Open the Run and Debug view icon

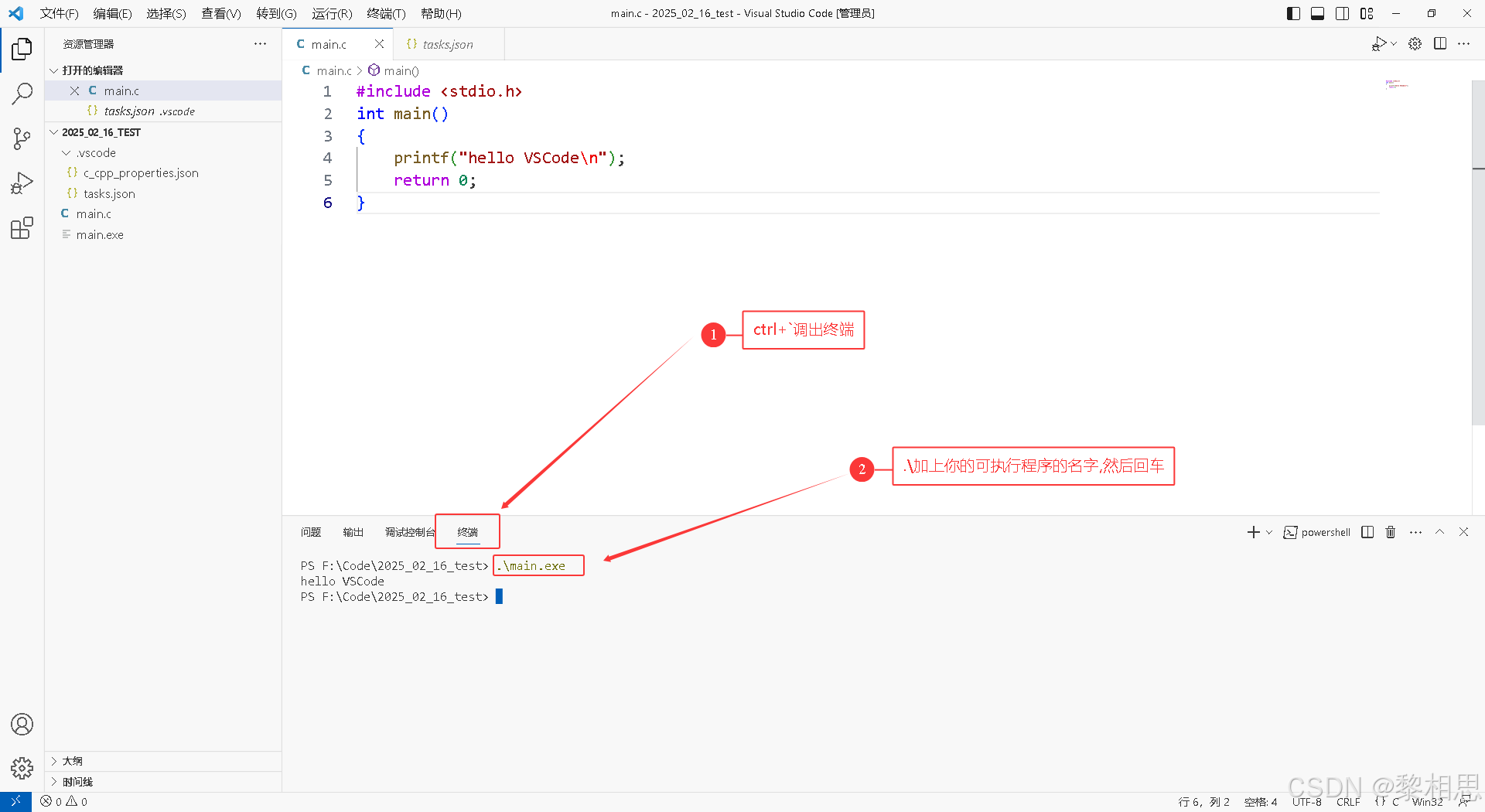(x=22, y=184)
